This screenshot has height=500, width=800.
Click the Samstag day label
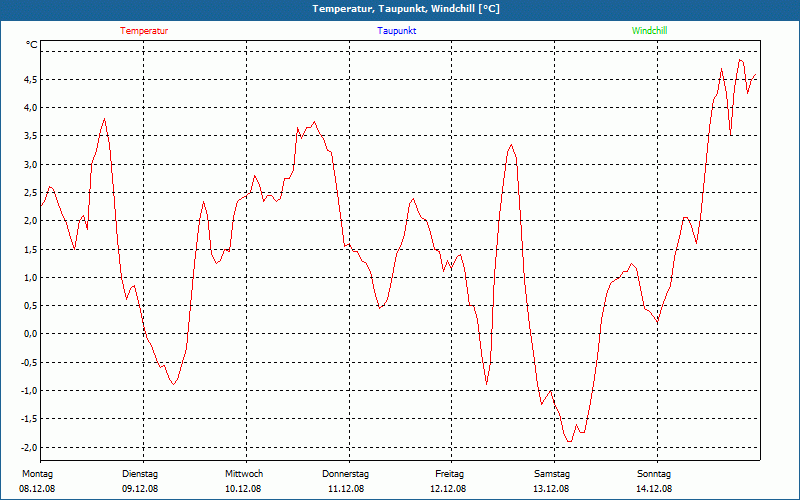click(x=552, y=474)
